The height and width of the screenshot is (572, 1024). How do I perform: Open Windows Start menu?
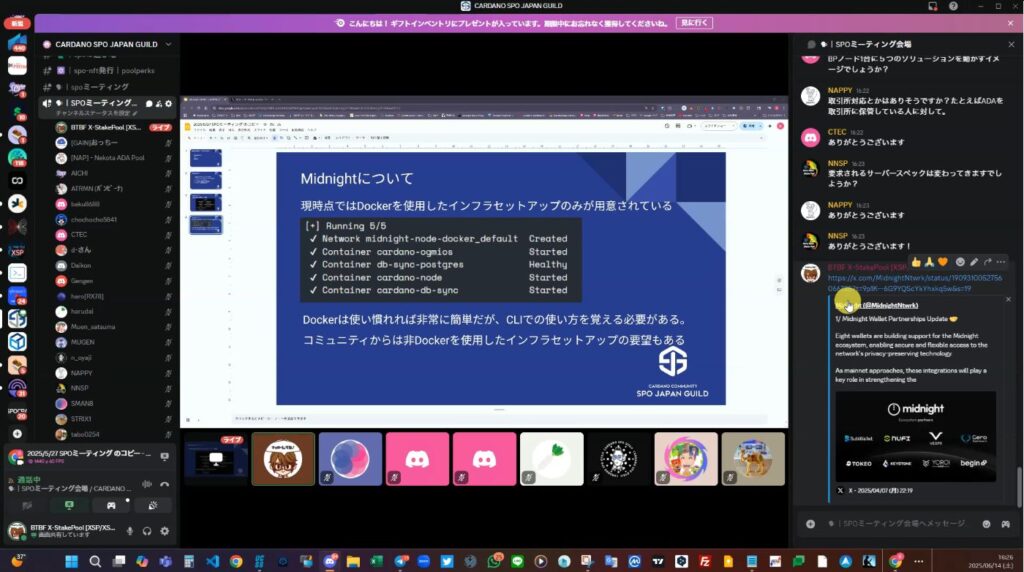72,562
